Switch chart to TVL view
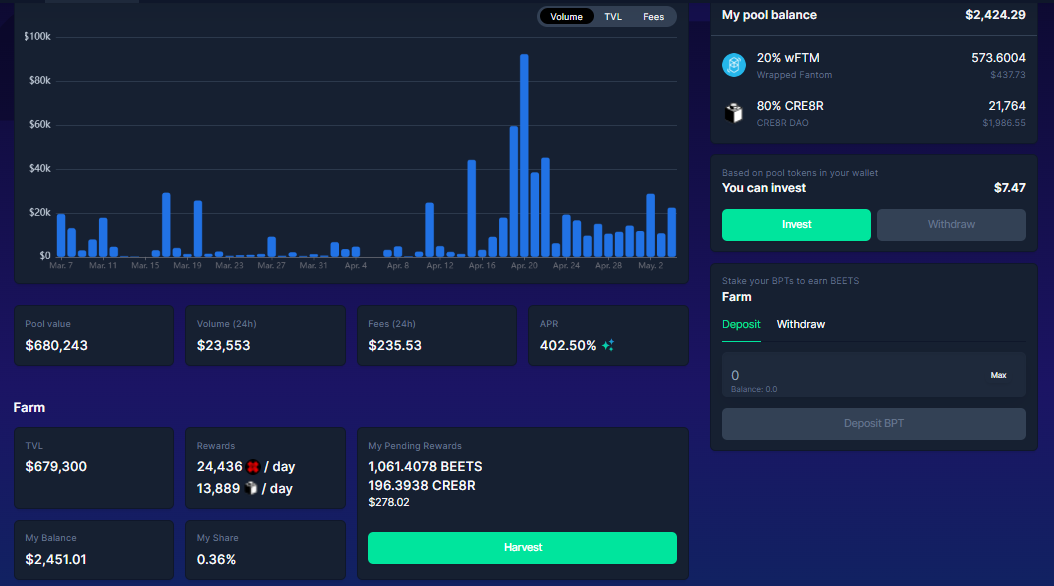The image size is (1054, 586). 612,17
